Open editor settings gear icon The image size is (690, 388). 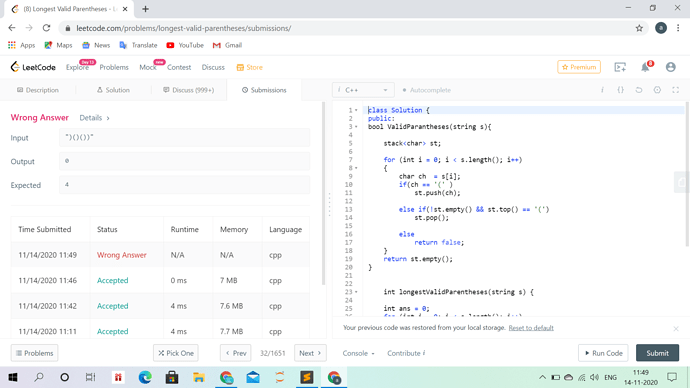(x=657, y=90)
